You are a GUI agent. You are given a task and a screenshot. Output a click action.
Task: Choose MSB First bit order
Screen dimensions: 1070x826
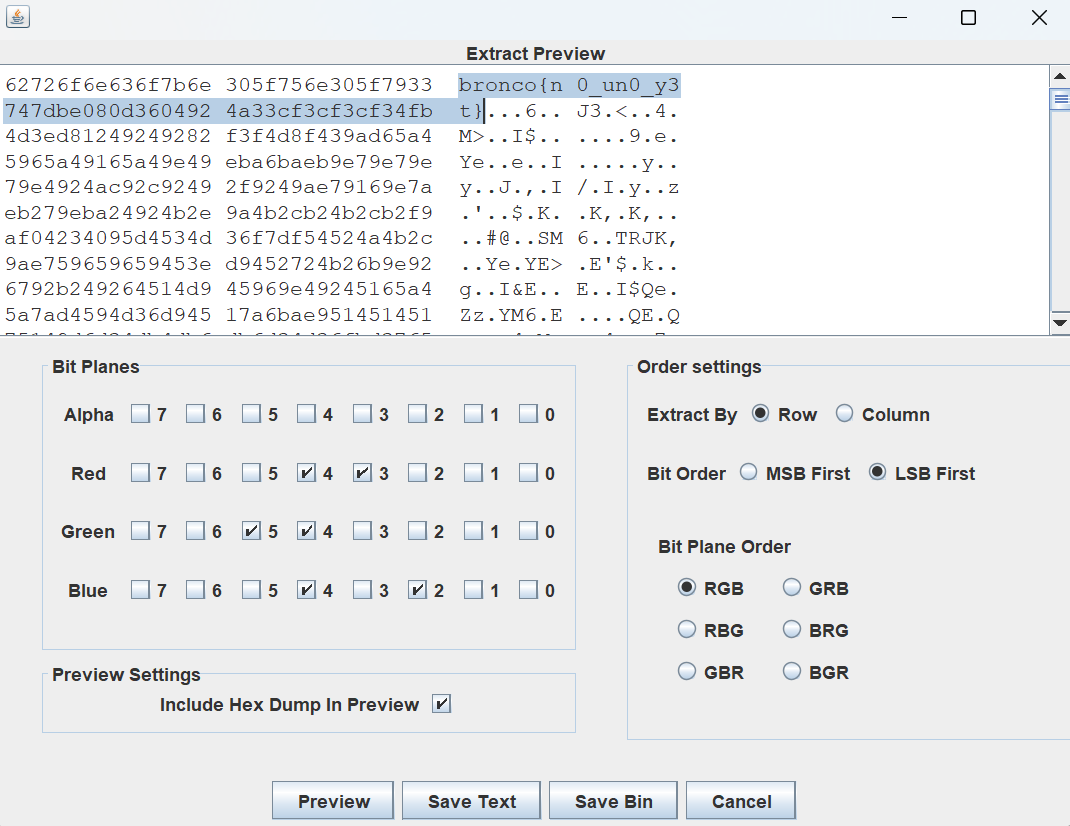click(749, 472)
